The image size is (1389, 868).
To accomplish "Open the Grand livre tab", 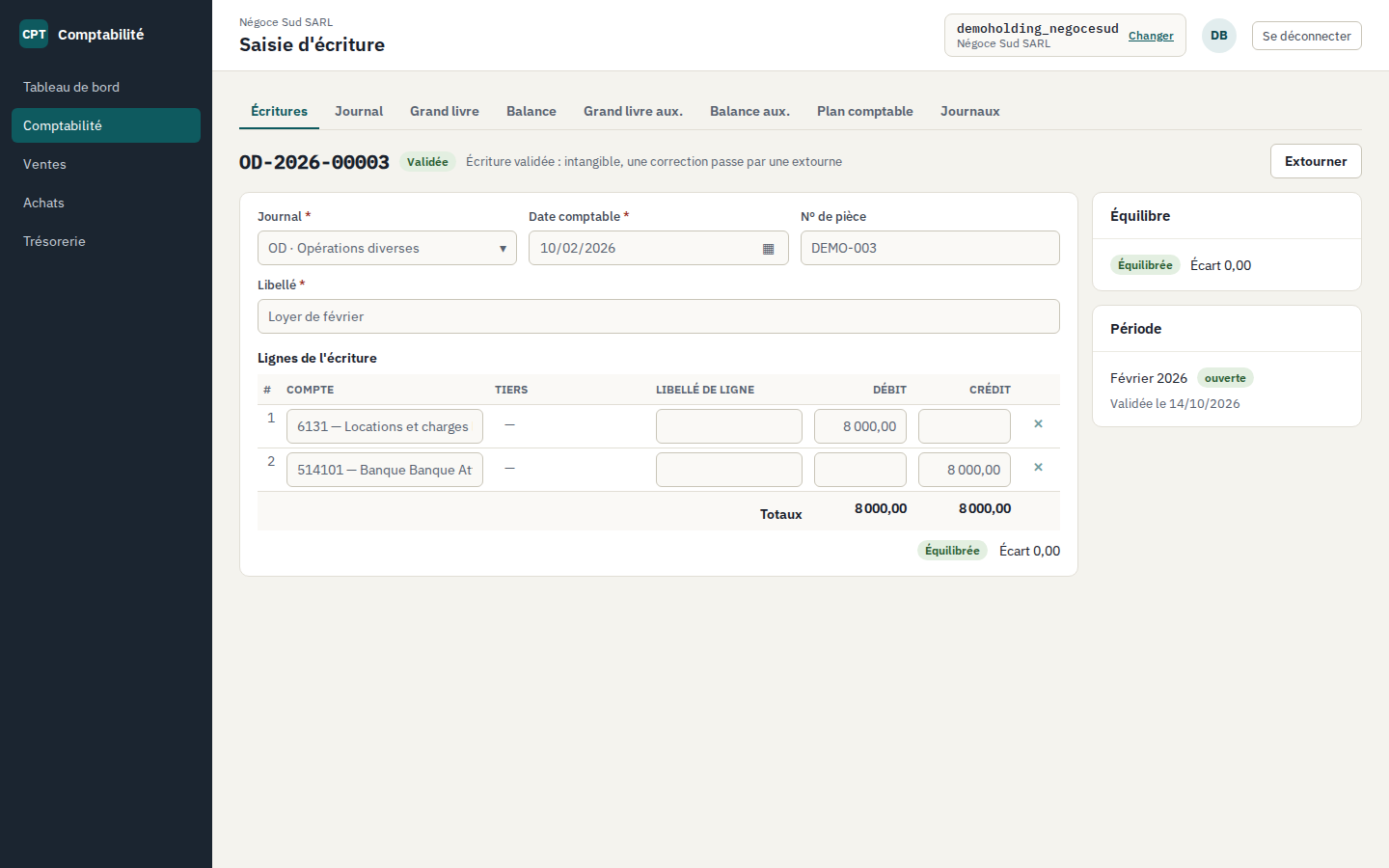I will 445,111.
